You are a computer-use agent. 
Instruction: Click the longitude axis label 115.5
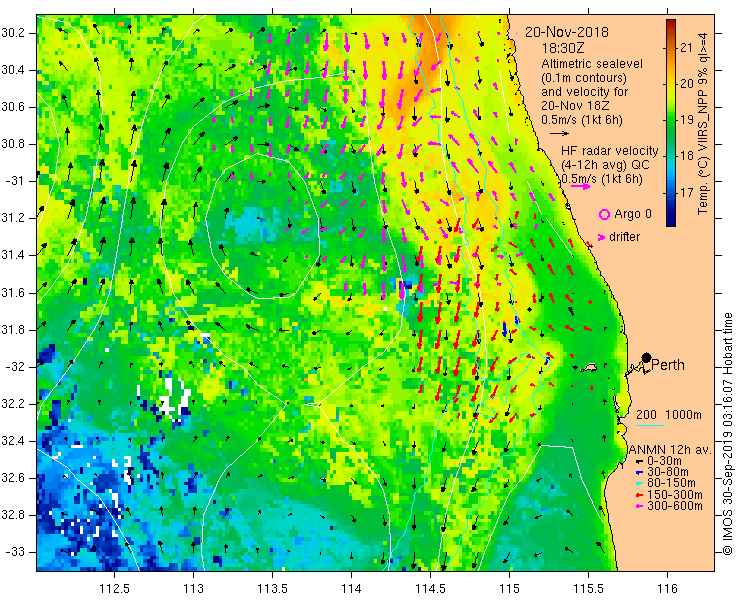588,589
